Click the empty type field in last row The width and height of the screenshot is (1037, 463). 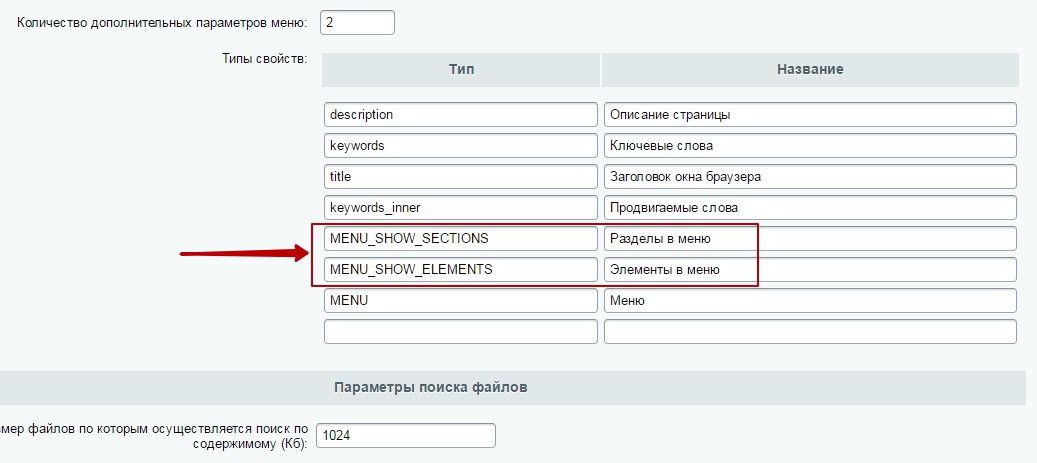coord(460,332)
